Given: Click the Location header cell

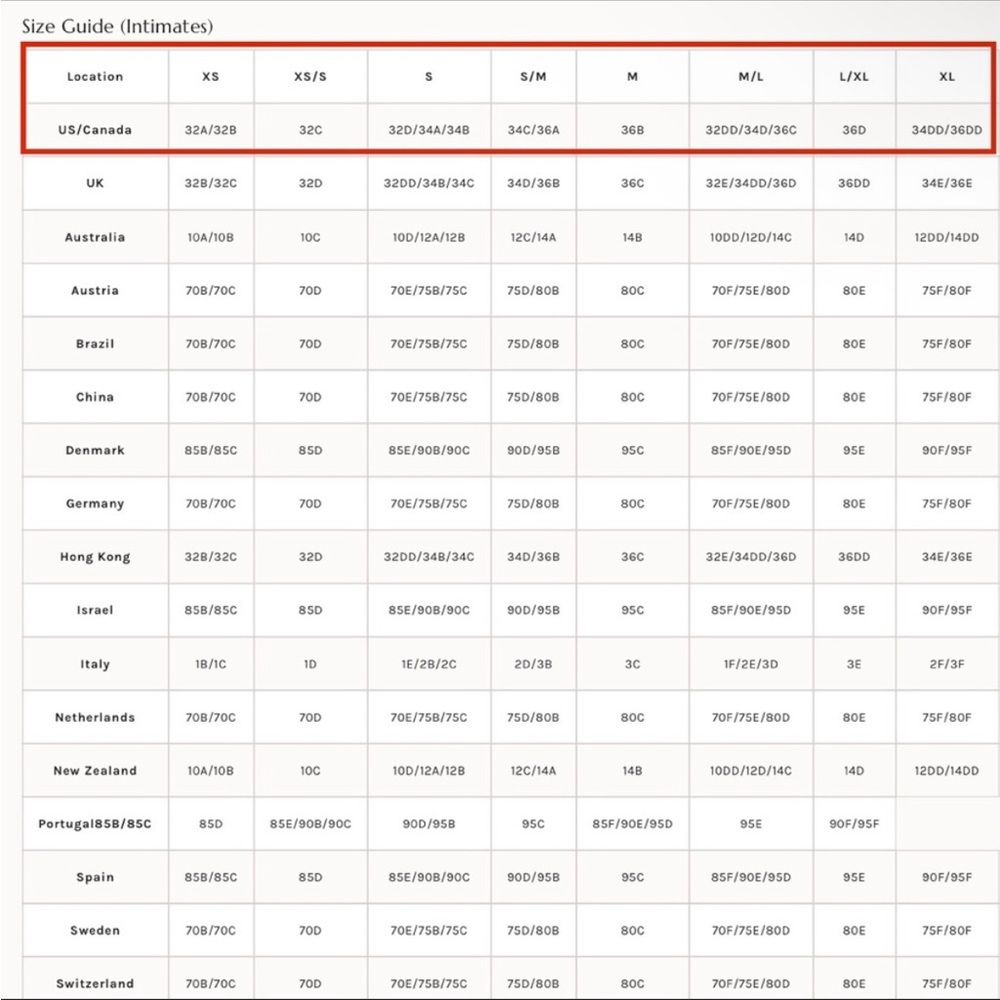Looking at the screenshot, I should coord(95,77).
